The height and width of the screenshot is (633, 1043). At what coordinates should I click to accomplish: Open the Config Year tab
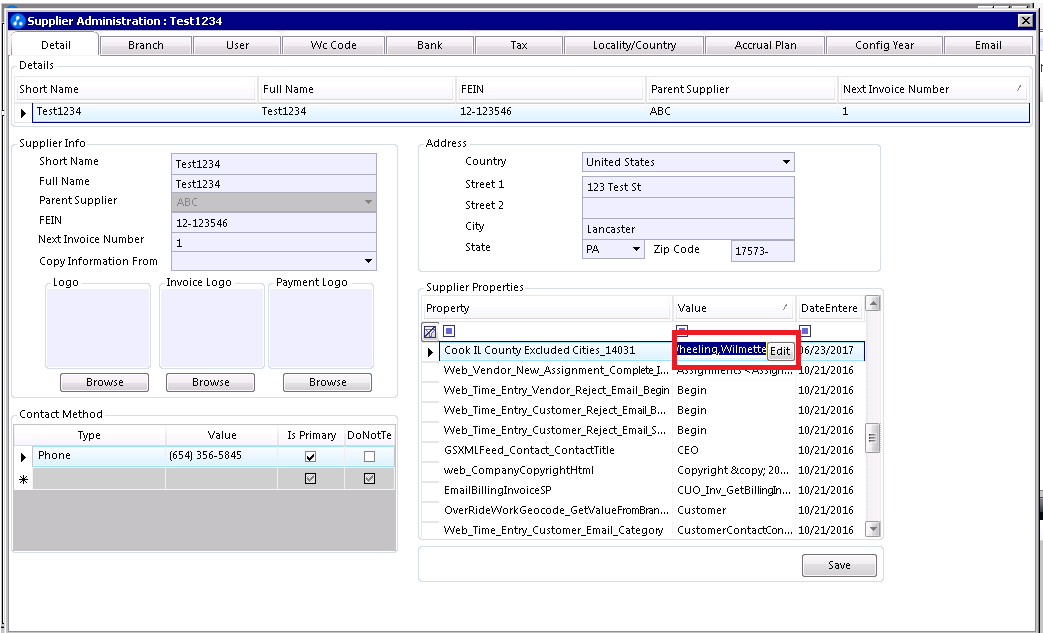(884, 45)
